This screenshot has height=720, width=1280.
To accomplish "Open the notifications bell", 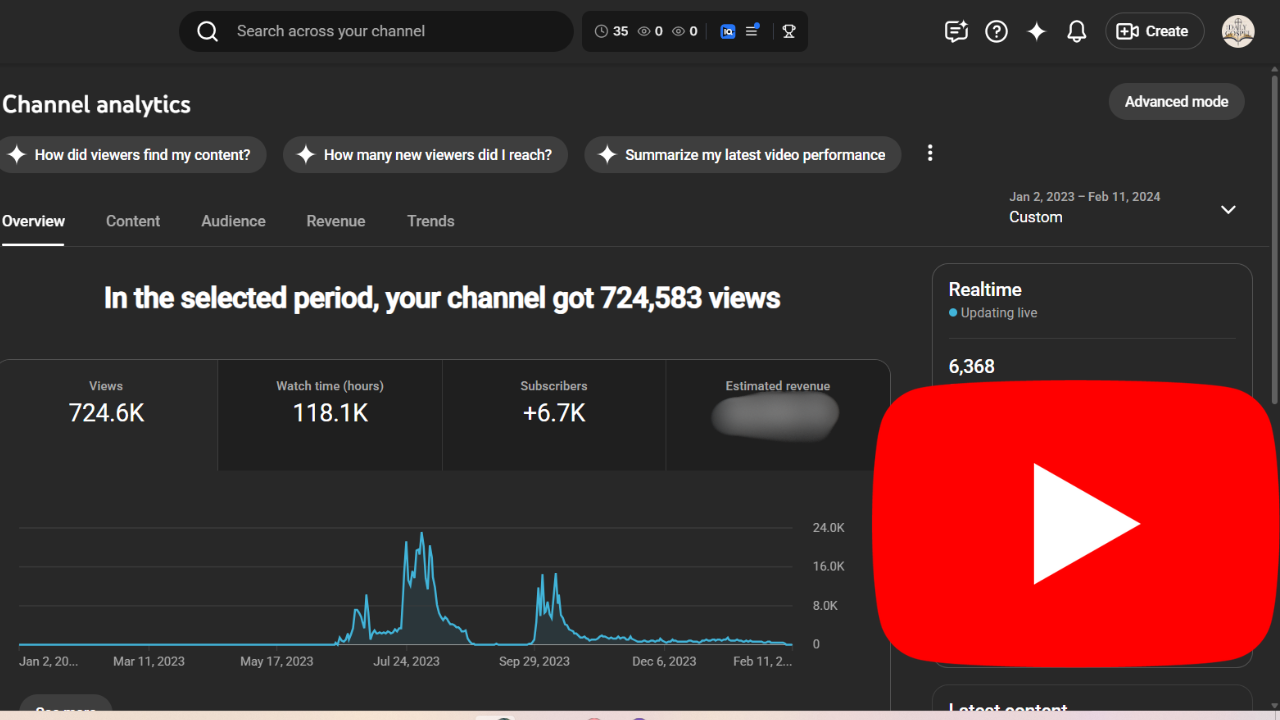I will coord(1076,31).
